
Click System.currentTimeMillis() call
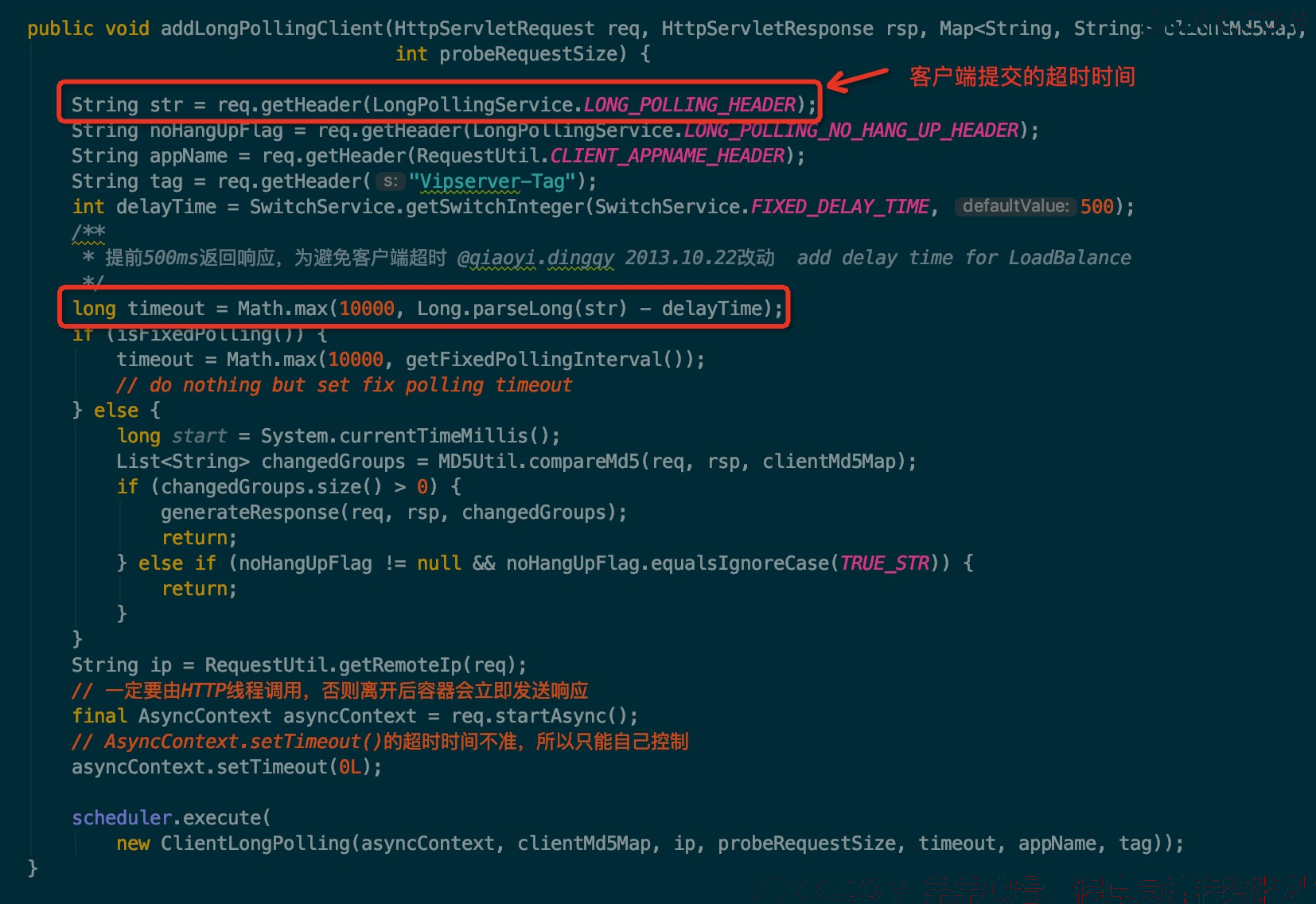(404, 436)
